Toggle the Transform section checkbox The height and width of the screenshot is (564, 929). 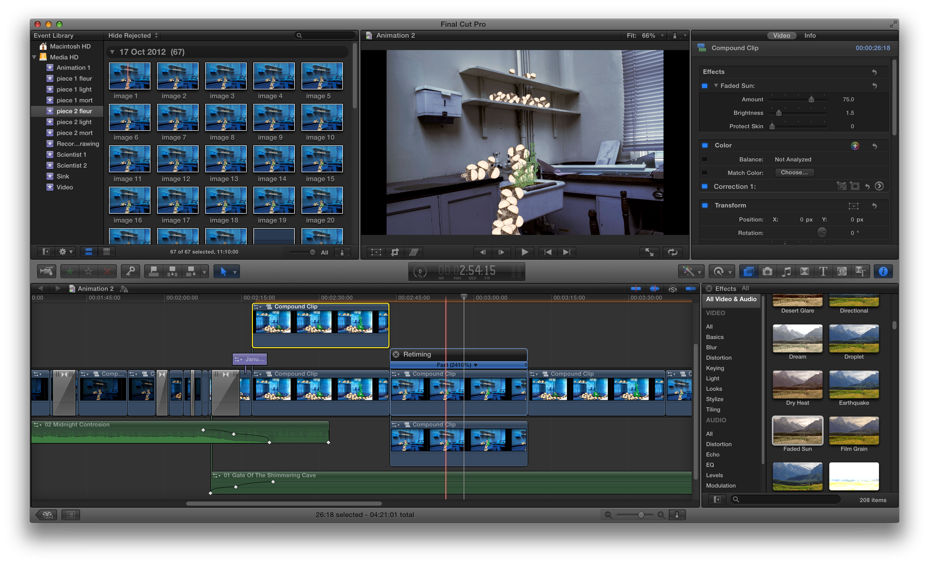[705, 205]
